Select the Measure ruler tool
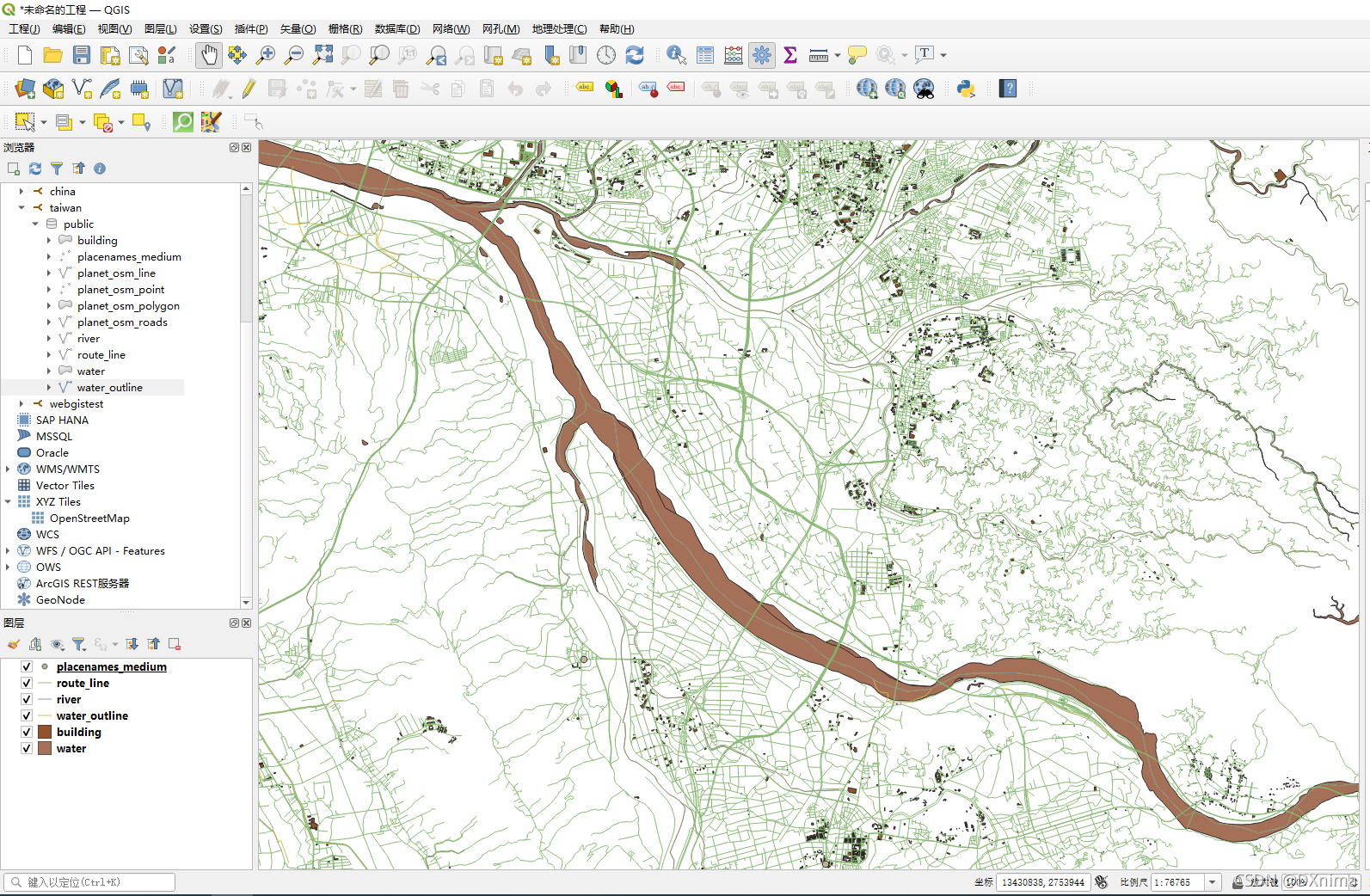Image resolution: width=1370 pixels, height=896 pixels. [x=819, y=55]
